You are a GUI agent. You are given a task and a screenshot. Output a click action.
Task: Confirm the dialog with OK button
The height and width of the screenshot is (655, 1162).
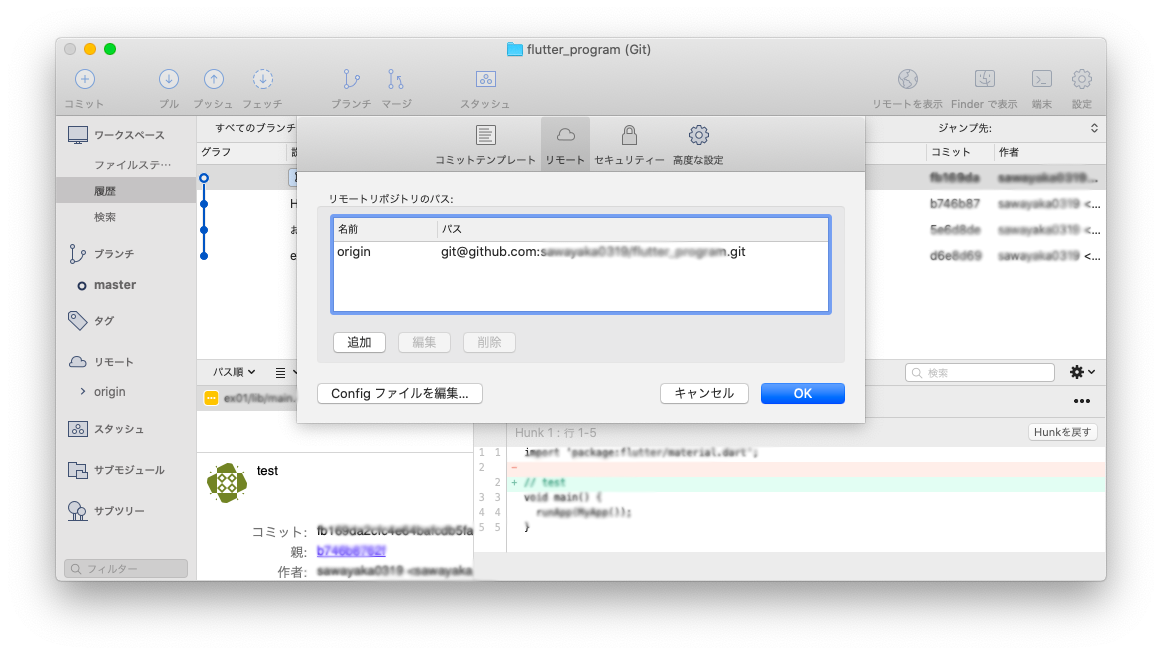803,393
